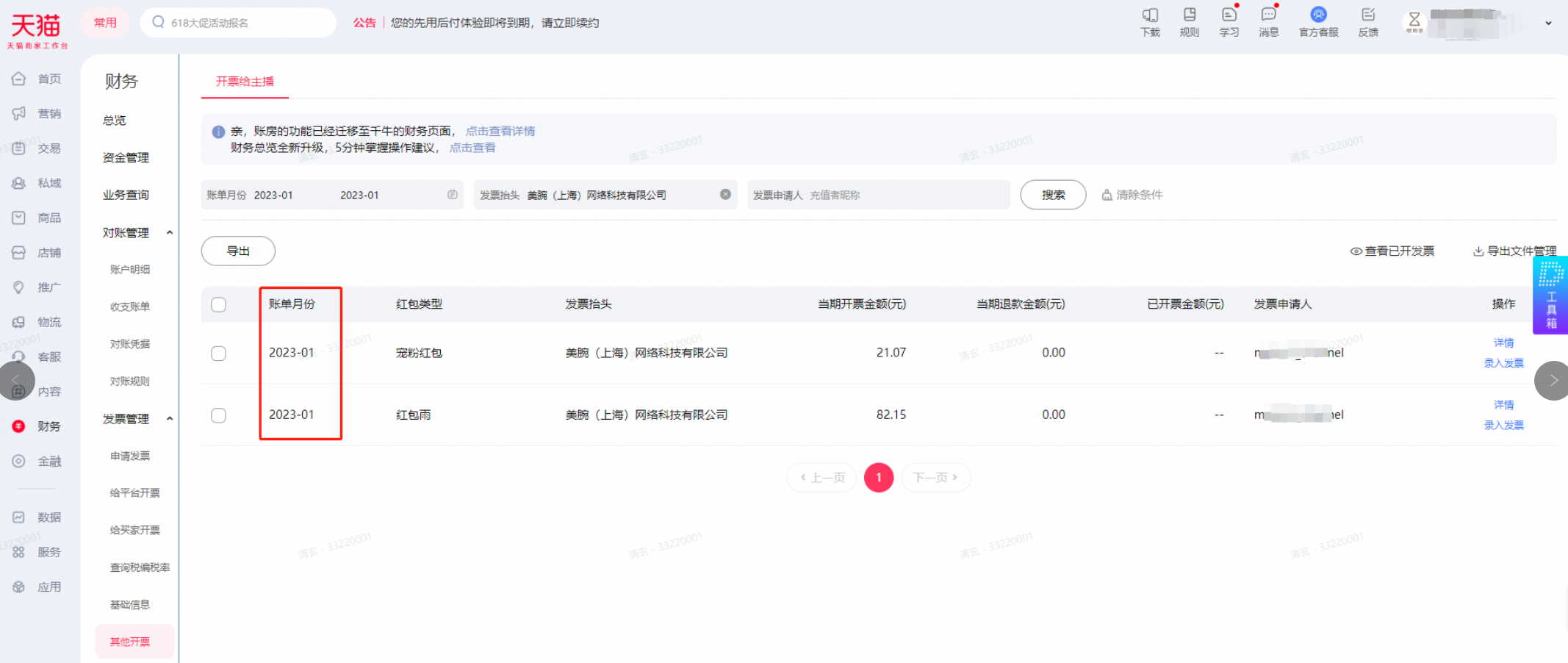
Task: Check the 宠粉红包 row checkbox
Action: [218, 354]
